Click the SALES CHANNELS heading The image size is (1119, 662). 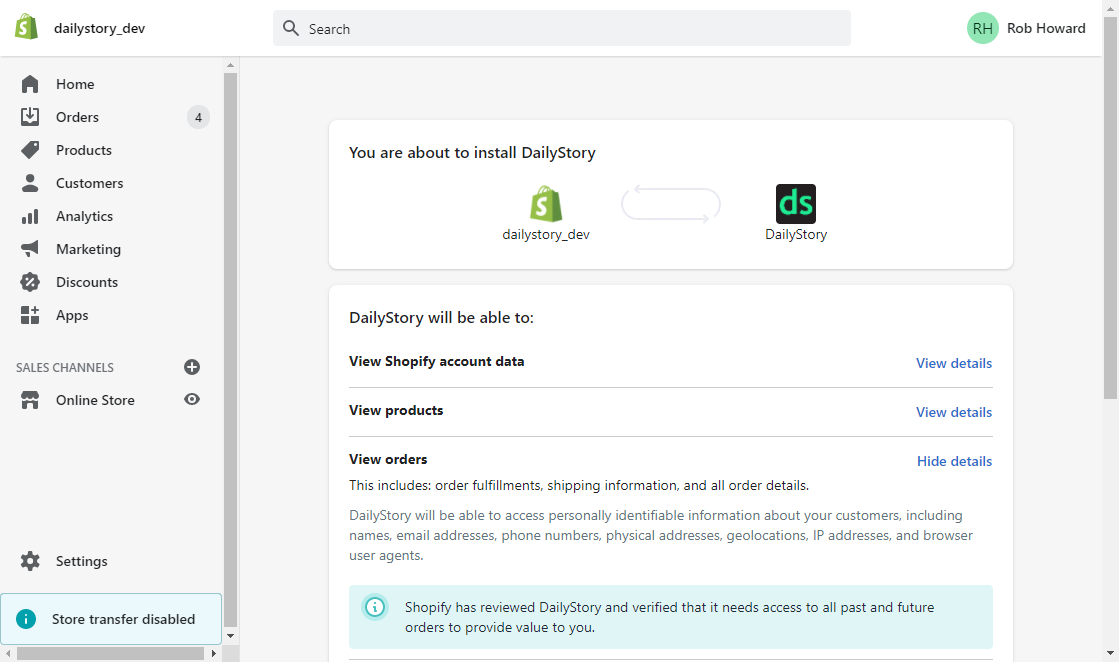point(65,368)
